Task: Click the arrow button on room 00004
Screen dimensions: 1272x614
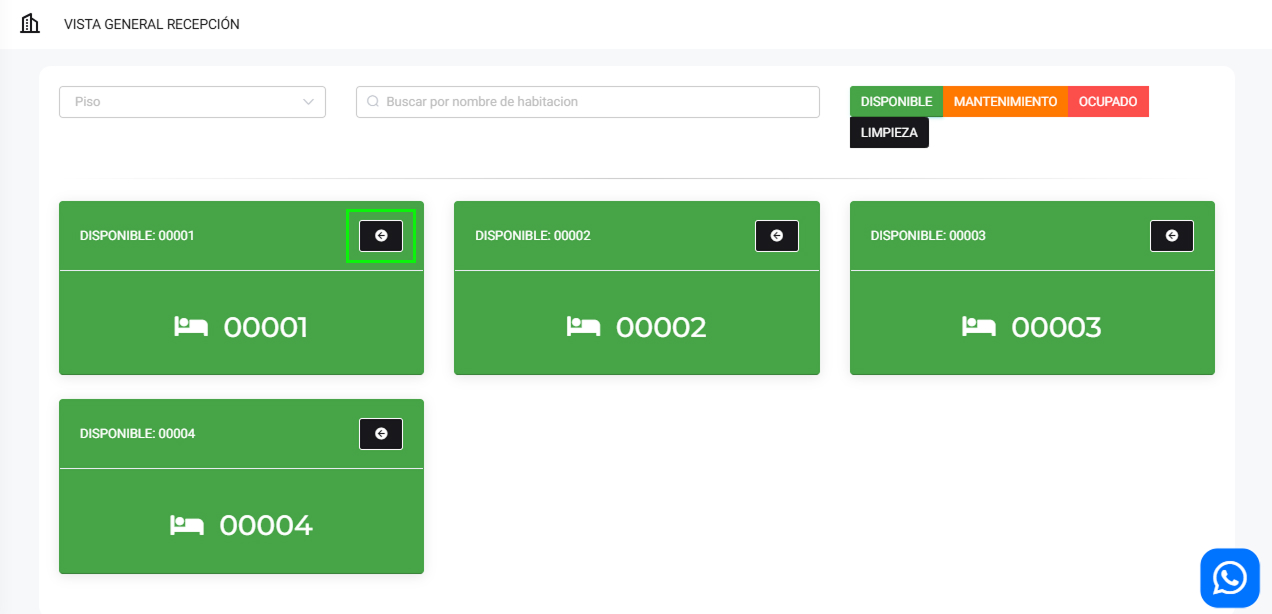Action: click(381, 434)
